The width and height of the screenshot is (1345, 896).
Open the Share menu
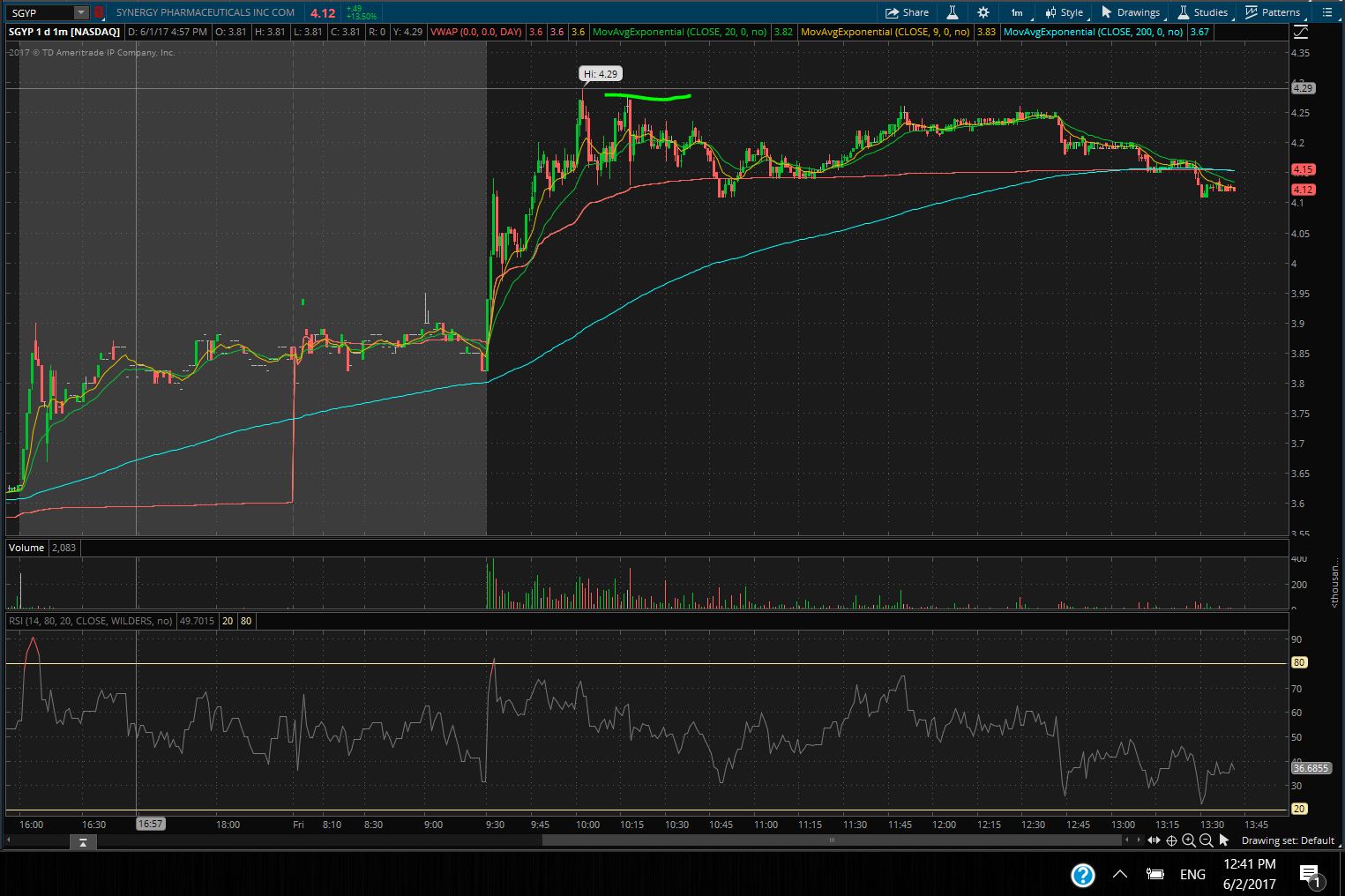[x=907, y=12]
